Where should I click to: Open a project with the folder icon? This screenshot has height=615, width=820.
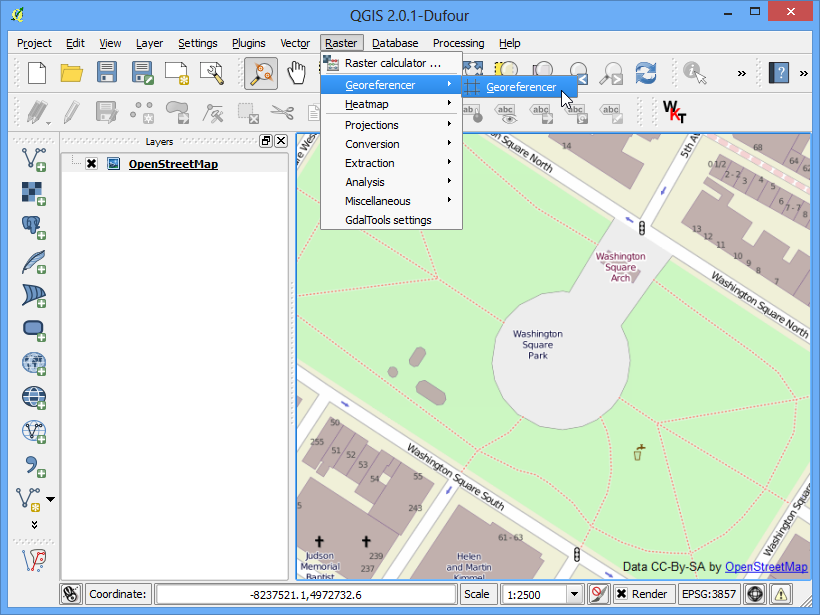click(72, 73)
